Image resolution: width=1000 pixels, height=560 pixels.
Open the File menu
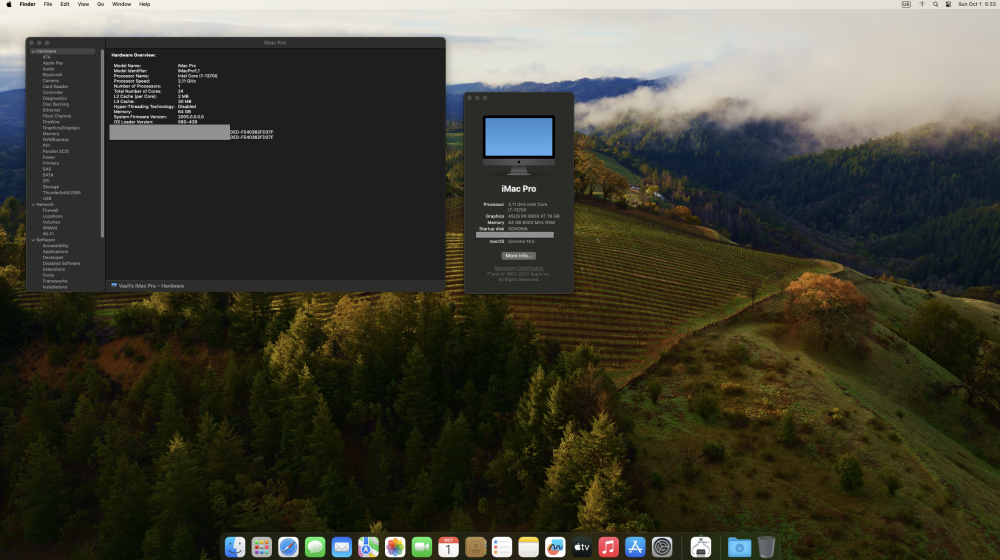[x=48, y=4]
